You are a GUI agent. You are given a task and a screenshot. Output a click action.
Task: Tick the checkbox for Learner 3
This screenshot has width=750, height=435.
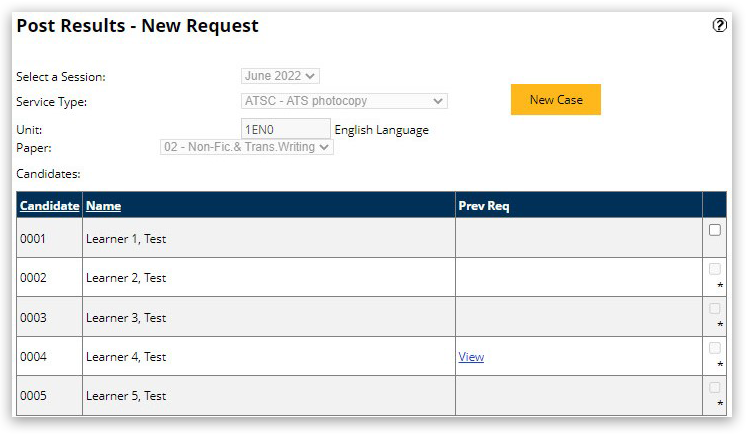point(715,309)
